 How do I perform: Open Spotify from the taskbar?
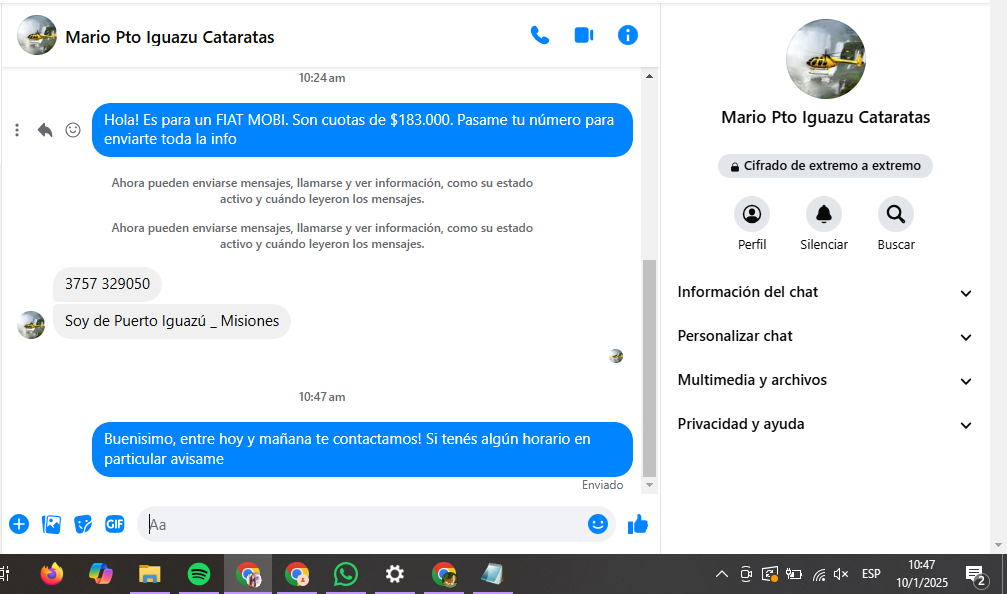[x=199, y=573]
